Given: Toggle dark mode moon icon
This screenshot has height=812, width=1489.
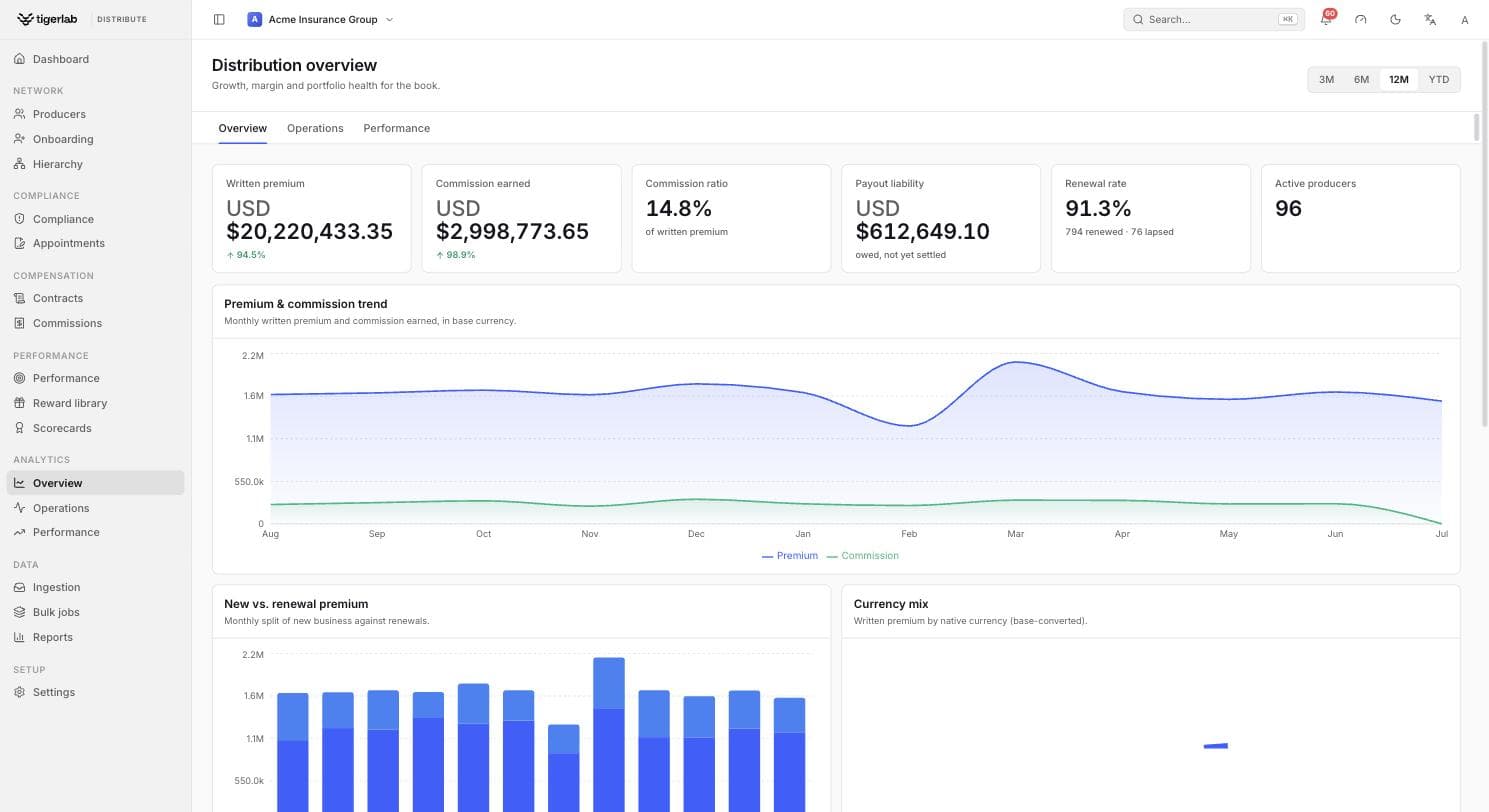Looking at the screenshot, I should click(1395, 19).
